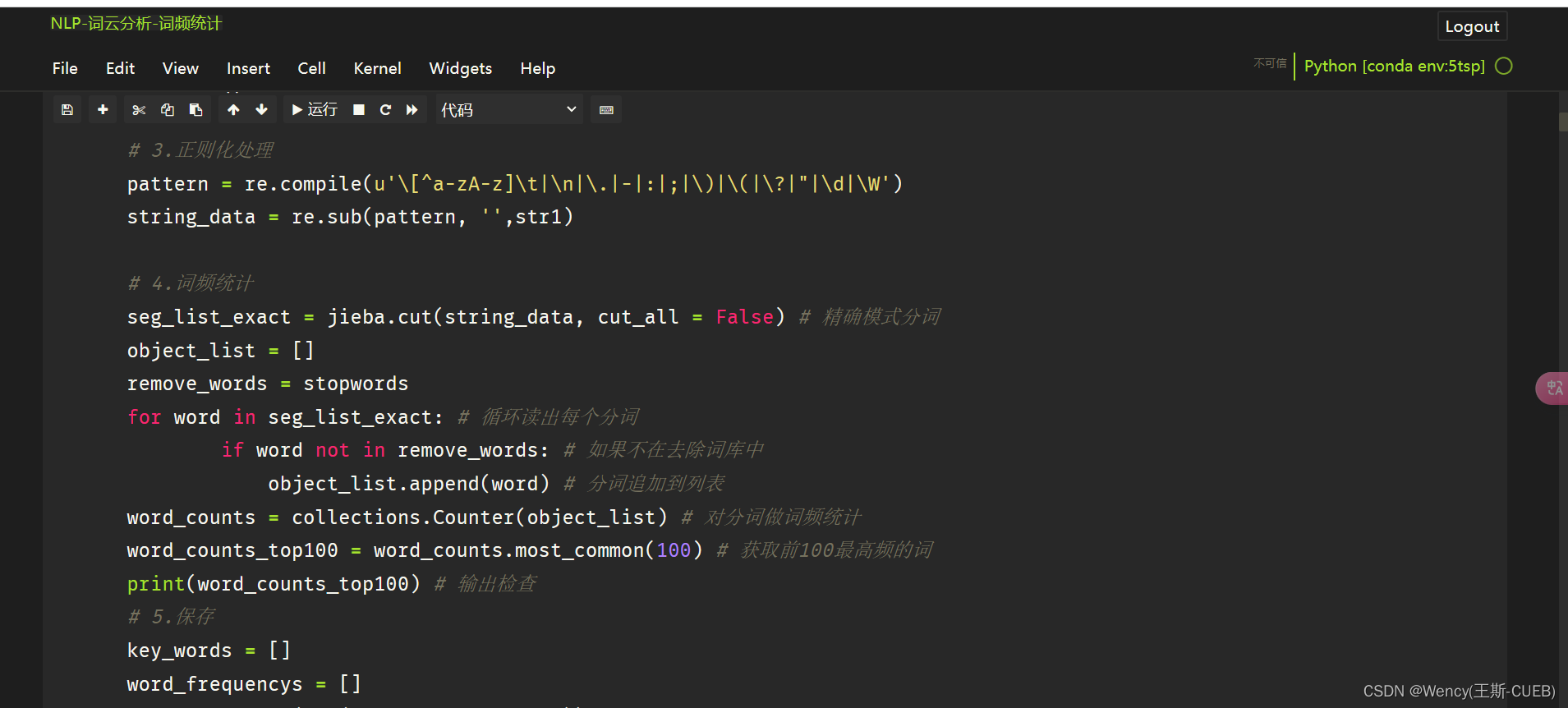
Task: Move selected cell down arrow
Action: (262, 109)
